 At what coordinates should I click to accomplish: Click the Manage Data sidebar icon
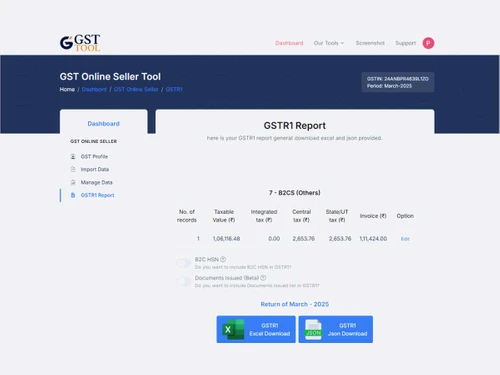[x=73, y=182]
